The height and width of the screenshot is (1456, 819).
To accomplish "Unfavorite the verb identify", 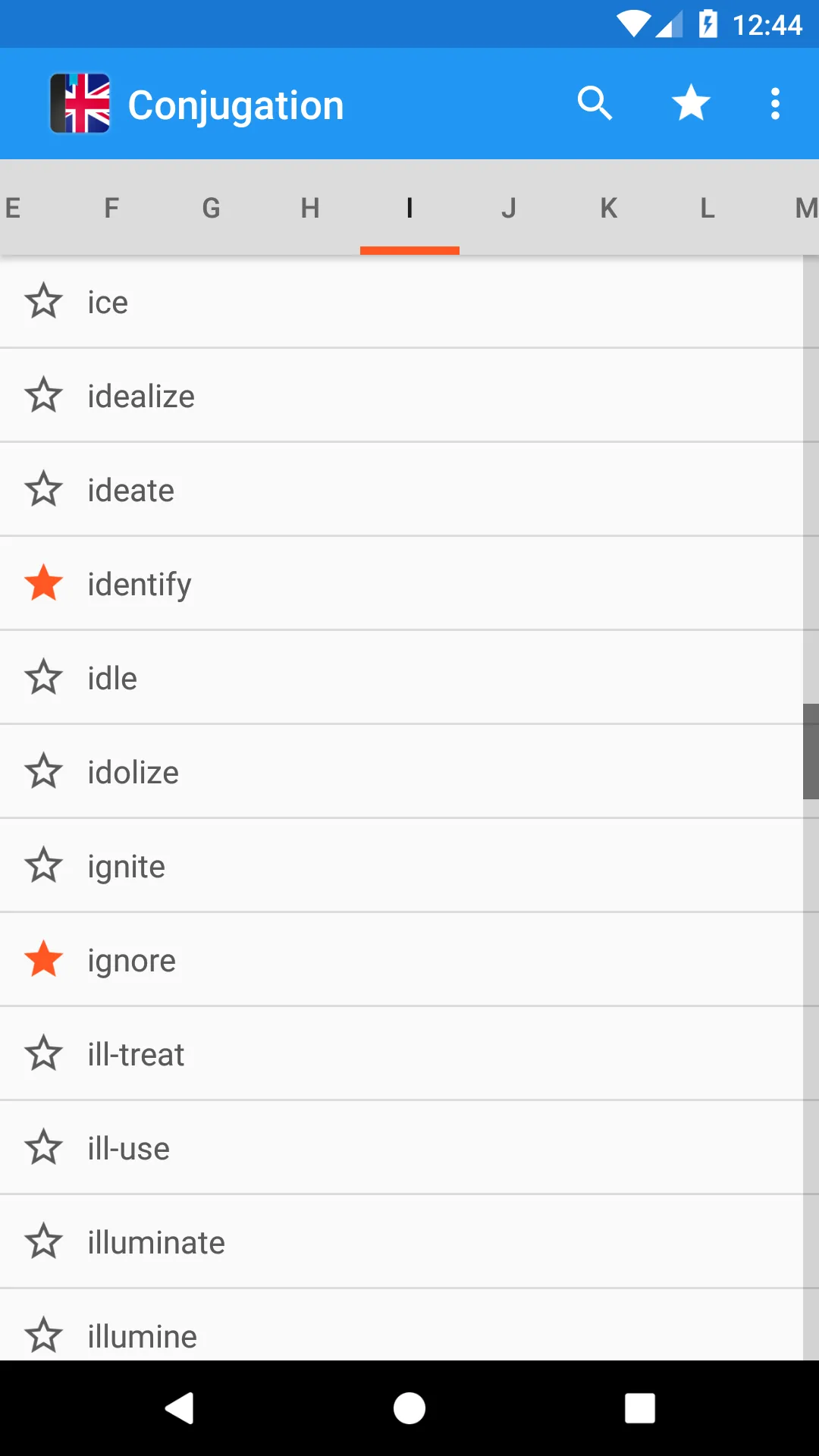I will coord(43,583).
